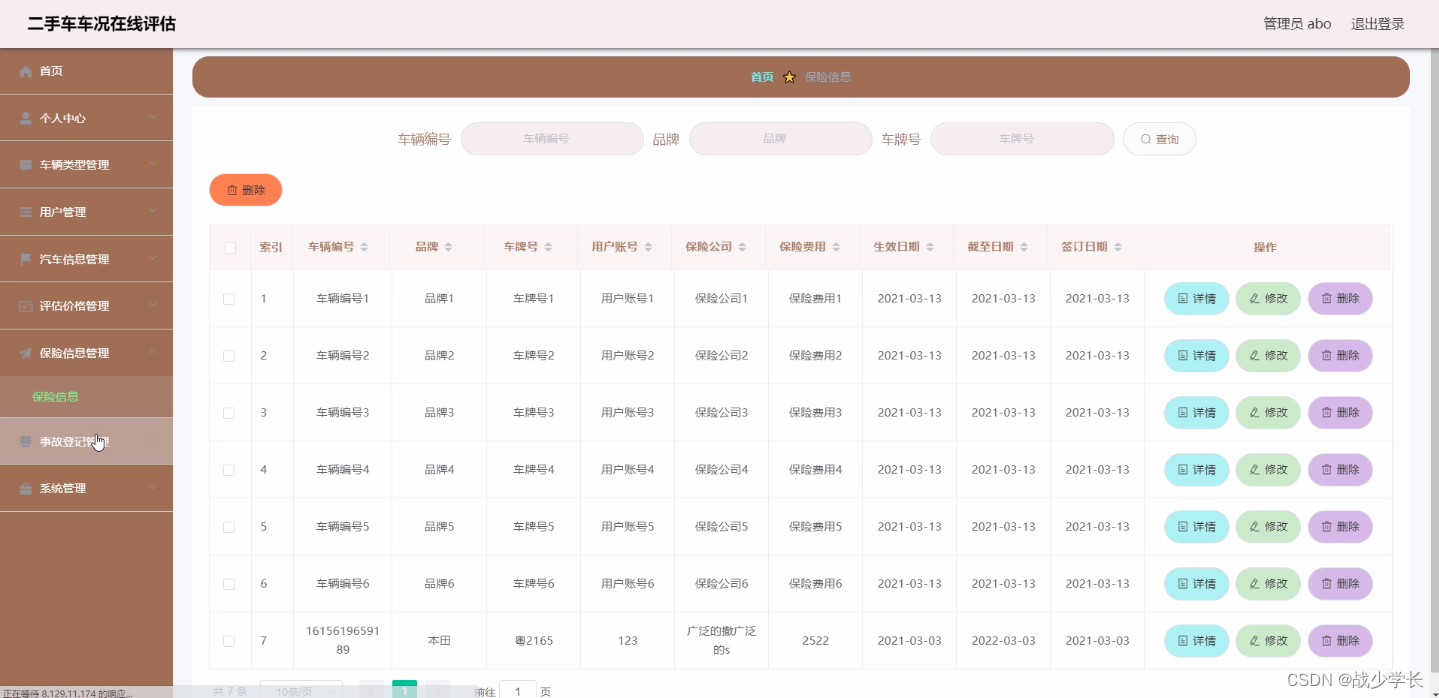Check the checkbox for 车辆编号1 row
Image resolution: width=1439 pixels, height=698 pixels.
(x=229, y=298)
